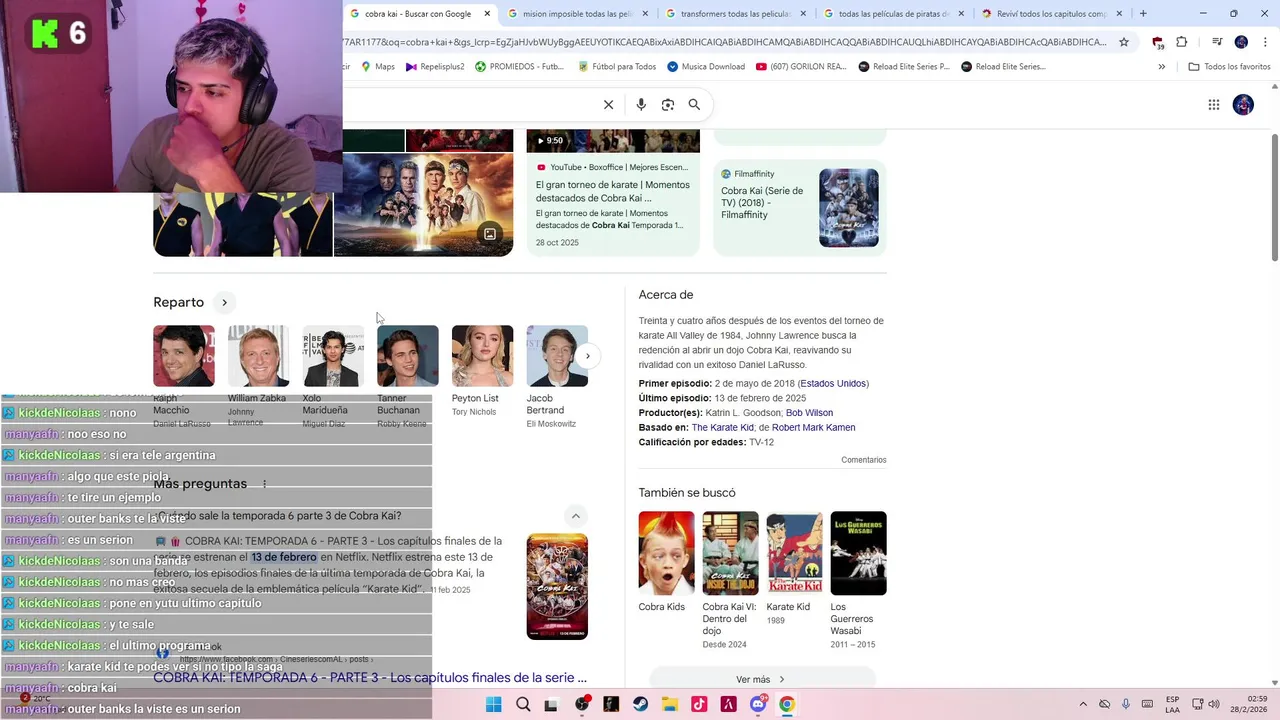This screenshot has width=1280, height=720.
Task: Clear the Google search box with X
Action: point(608,104)
